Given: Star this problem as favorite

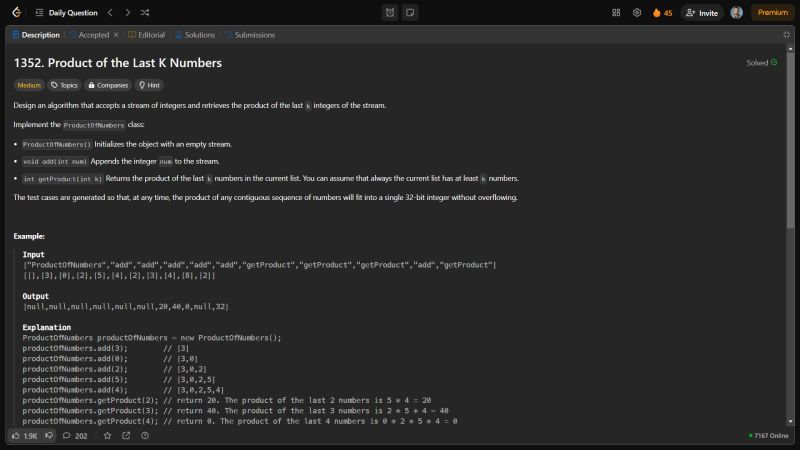Looking at the screenshot, I should [x=107, y=436].
